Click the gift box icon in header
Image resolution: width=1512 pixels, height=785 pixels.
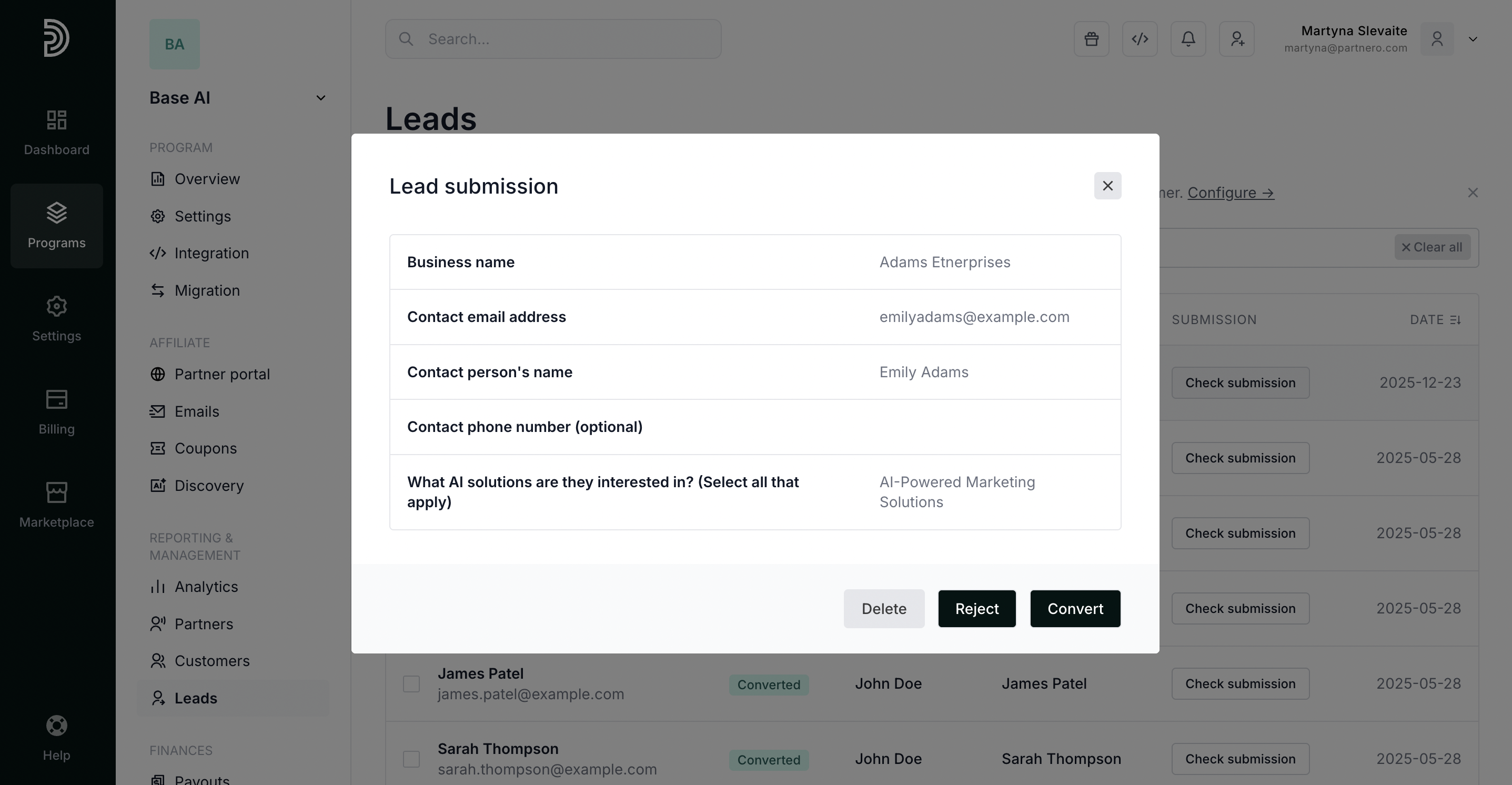[x=1091, y=39]
